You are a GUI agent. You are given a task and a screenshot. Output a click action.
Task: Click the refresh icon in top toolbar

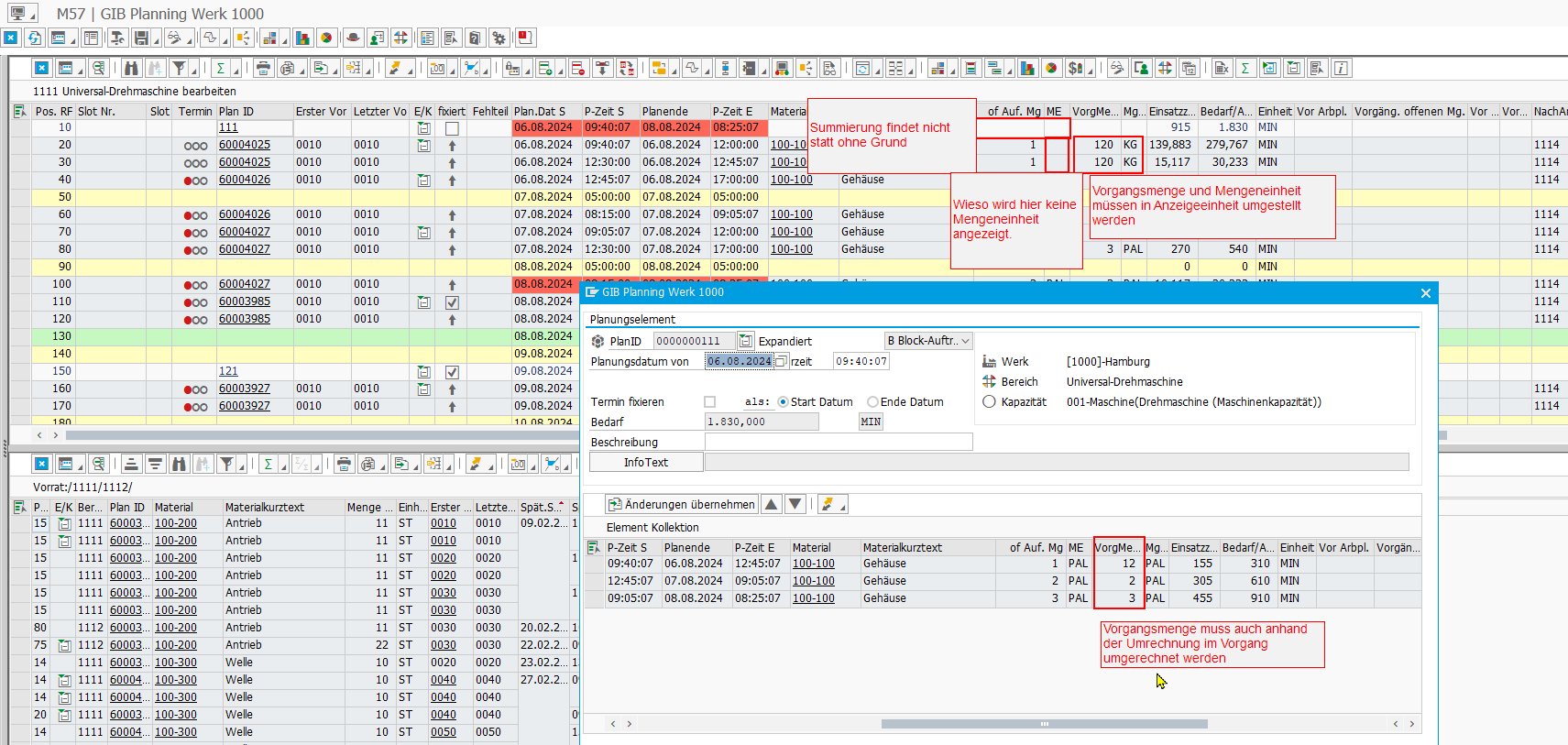point(35,38)
